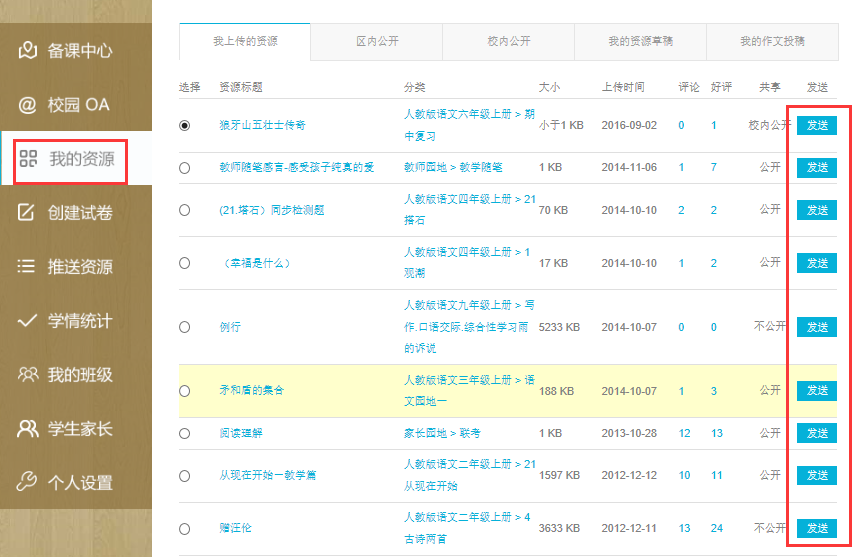This screenshot has width=860, height=557.
Task: Switch to the 区内公开 tab
Action: coord(376,42)
